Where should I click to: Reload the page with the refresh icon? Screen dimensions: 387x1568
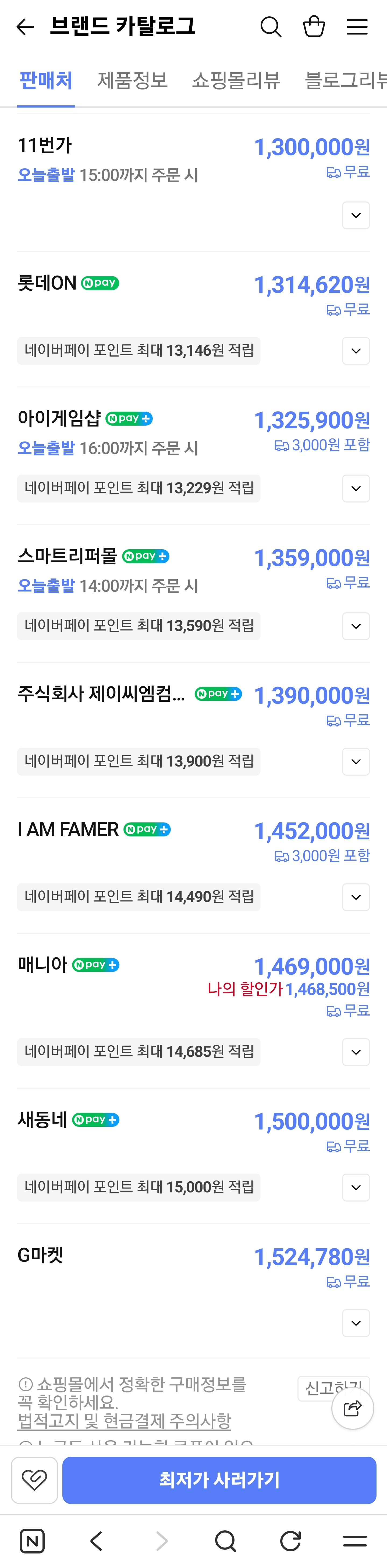click(290, 1541)
